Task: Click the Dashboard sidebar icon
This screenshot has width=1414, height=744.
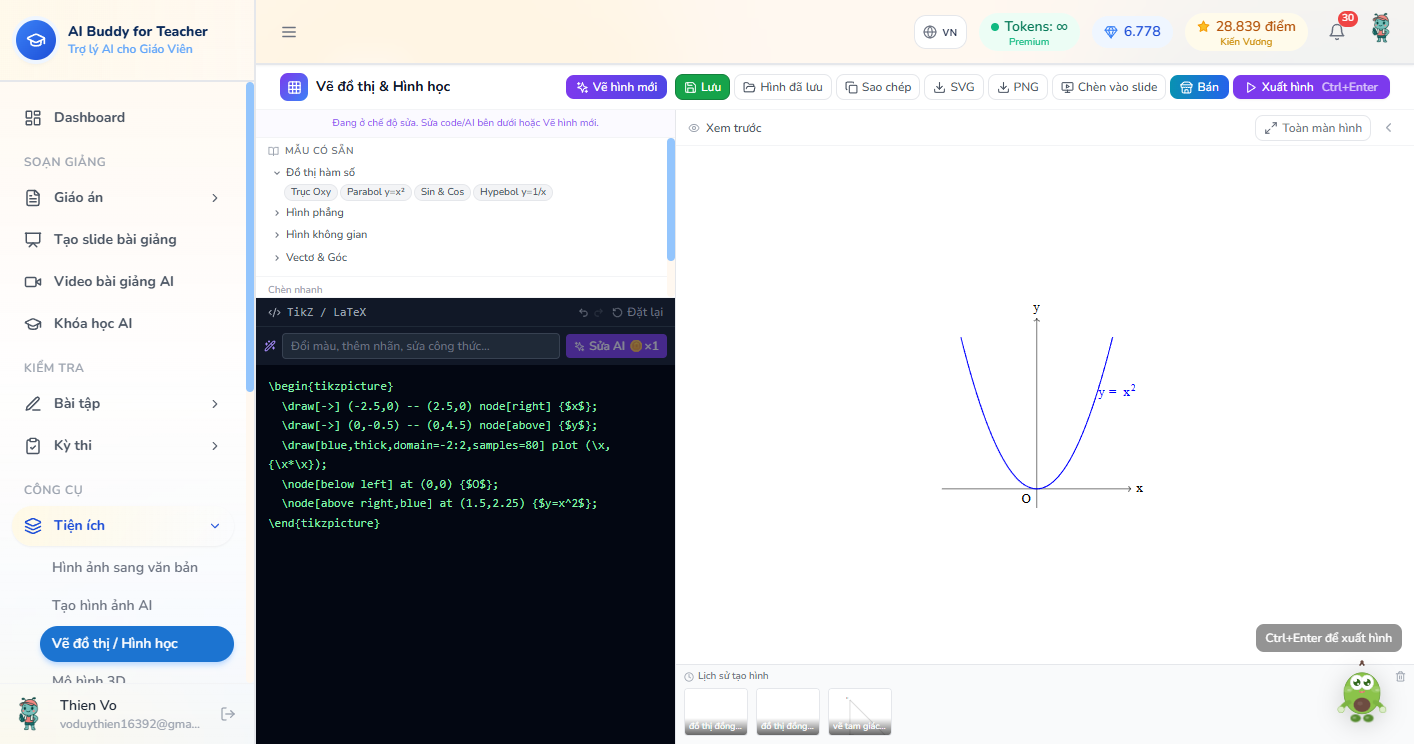Action: (x=33, y=118)
